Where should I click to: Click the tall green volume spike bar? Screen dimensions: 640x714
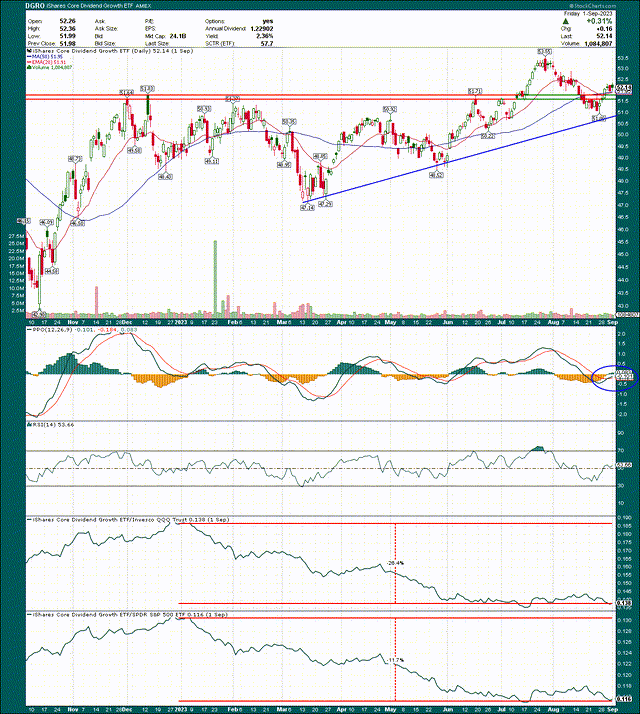[x=214, y=283]
